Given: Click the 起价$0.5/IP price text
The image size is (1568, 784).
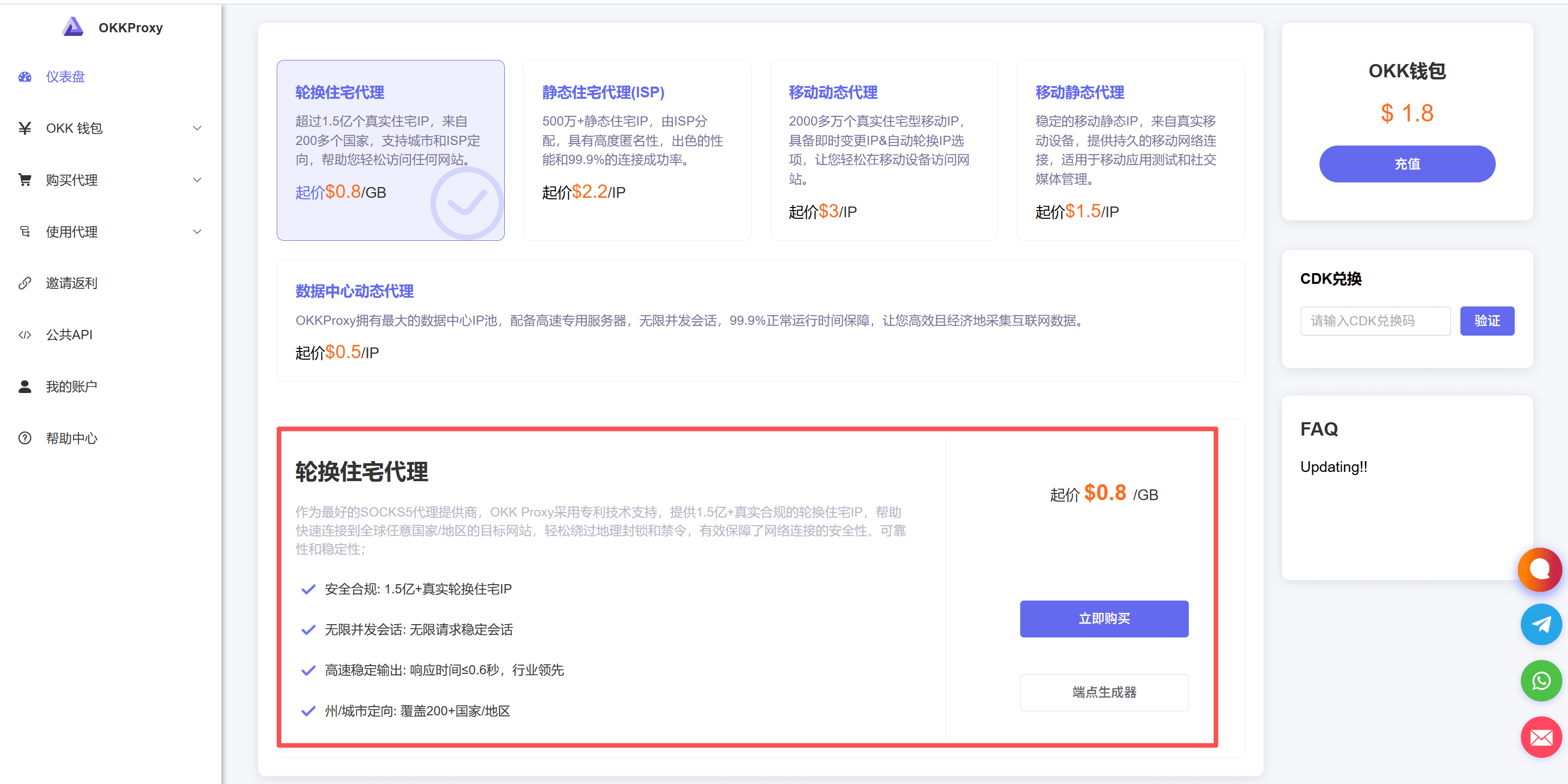Looking at the screenshot, I should point(337,353).
